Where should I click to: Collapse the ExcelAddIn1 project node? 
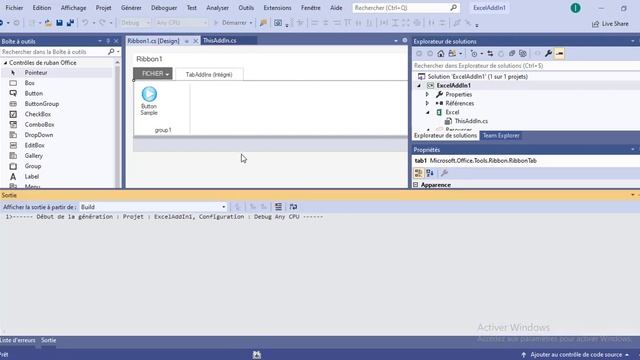[x=419, y=86]
